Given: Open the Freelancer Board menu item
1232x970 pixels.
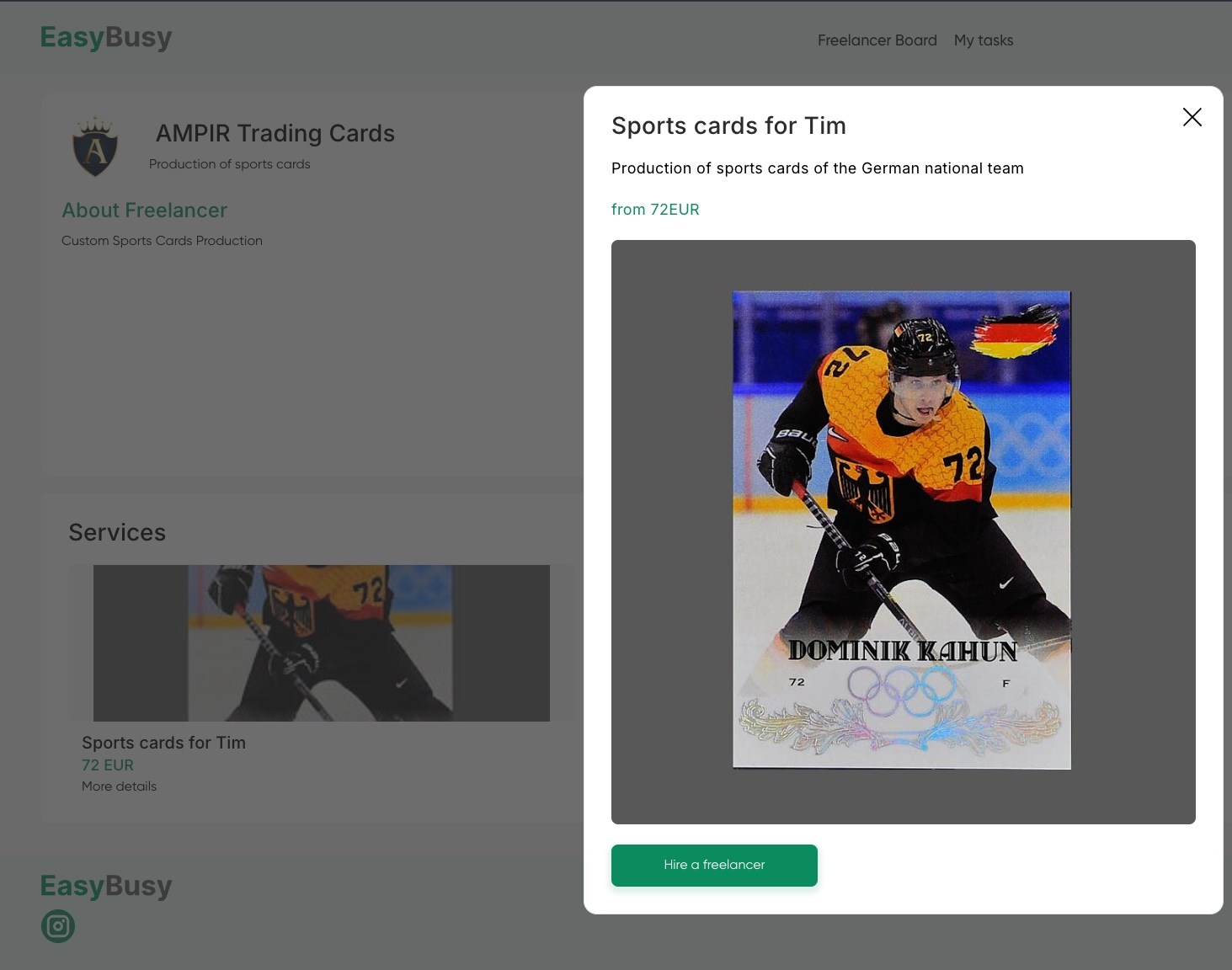Looking at the screenshot, I should 877,40.
